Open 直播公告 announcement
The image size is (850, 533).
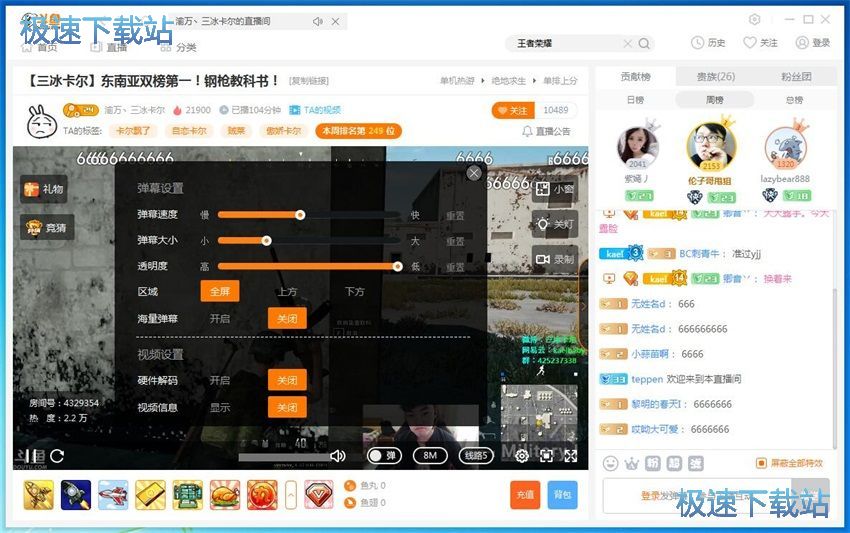tap(546, 131)
